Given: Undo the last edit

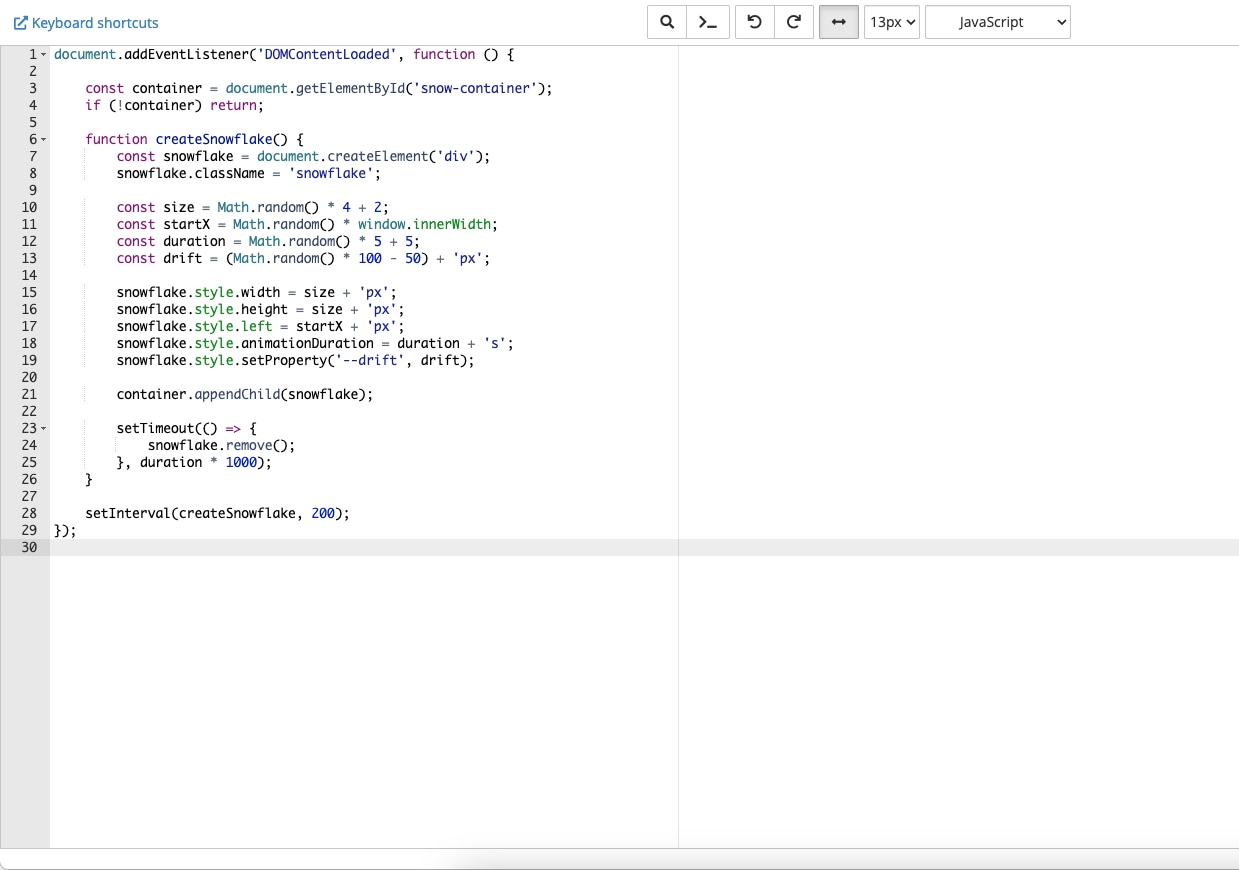Looking at the screenshot, I should (x=755, y=22).
